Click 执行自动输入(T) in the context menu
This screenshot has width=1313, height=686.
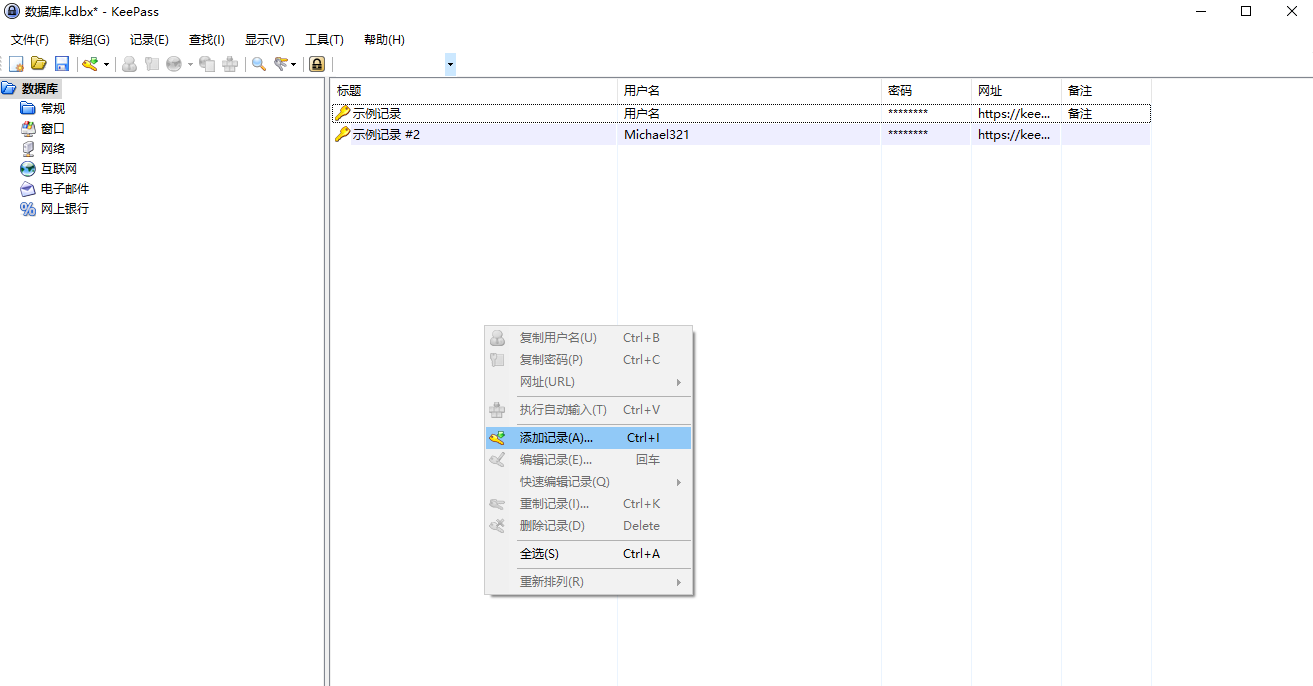pyautogui.click(x=589, y=410)
